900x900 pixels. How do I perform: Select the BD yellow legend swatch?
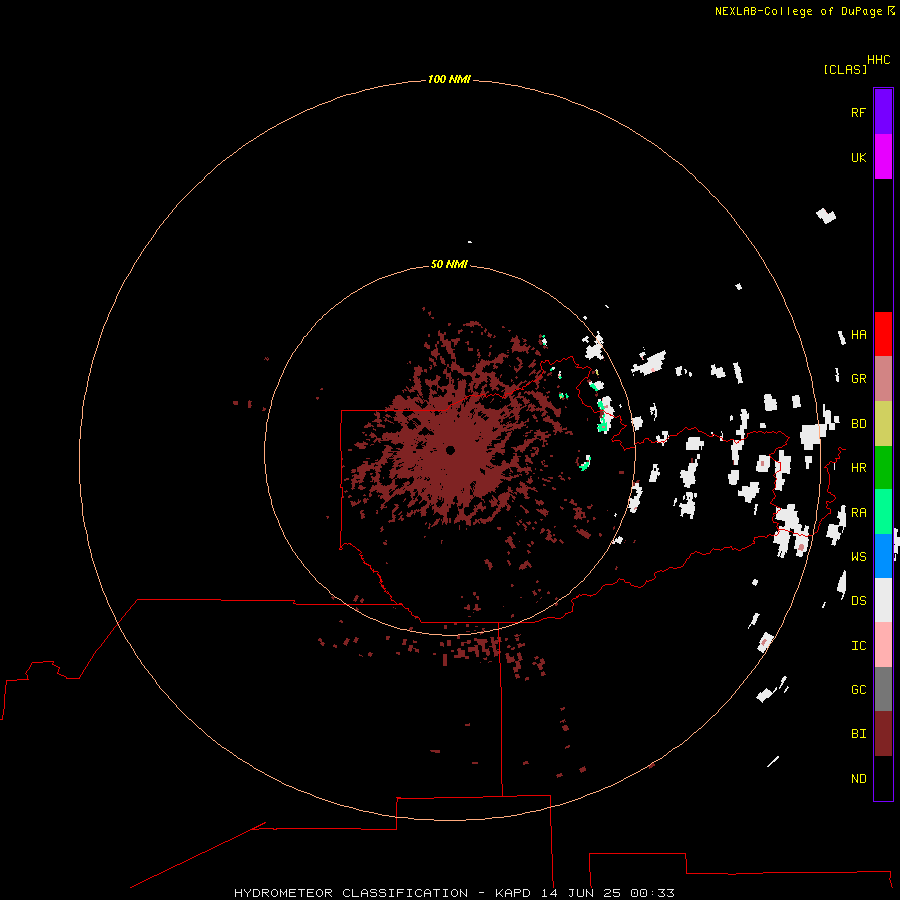click(883, 424)
